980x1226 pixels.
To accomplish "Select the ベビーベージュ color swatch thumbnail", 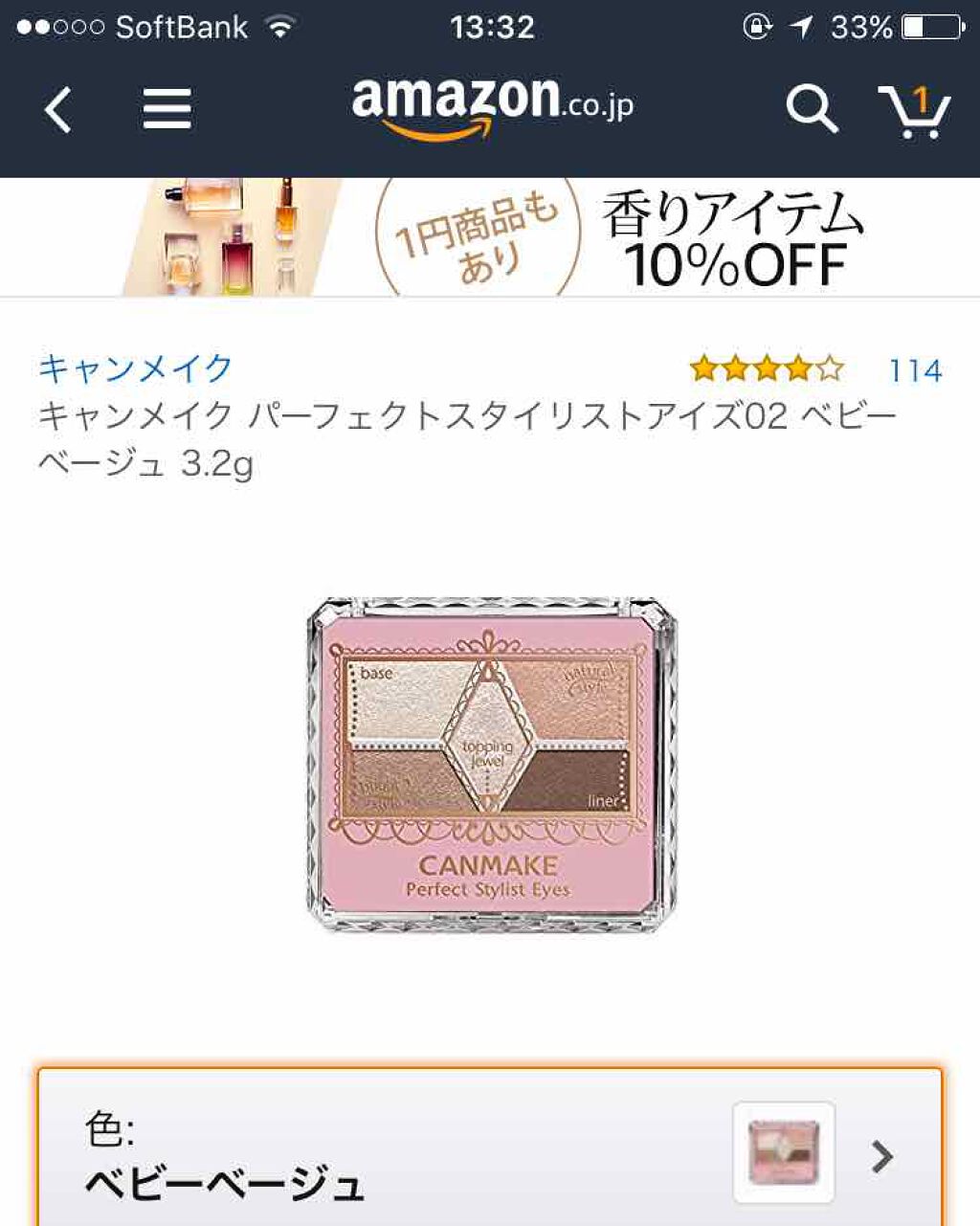I will tap(784, 1152).
